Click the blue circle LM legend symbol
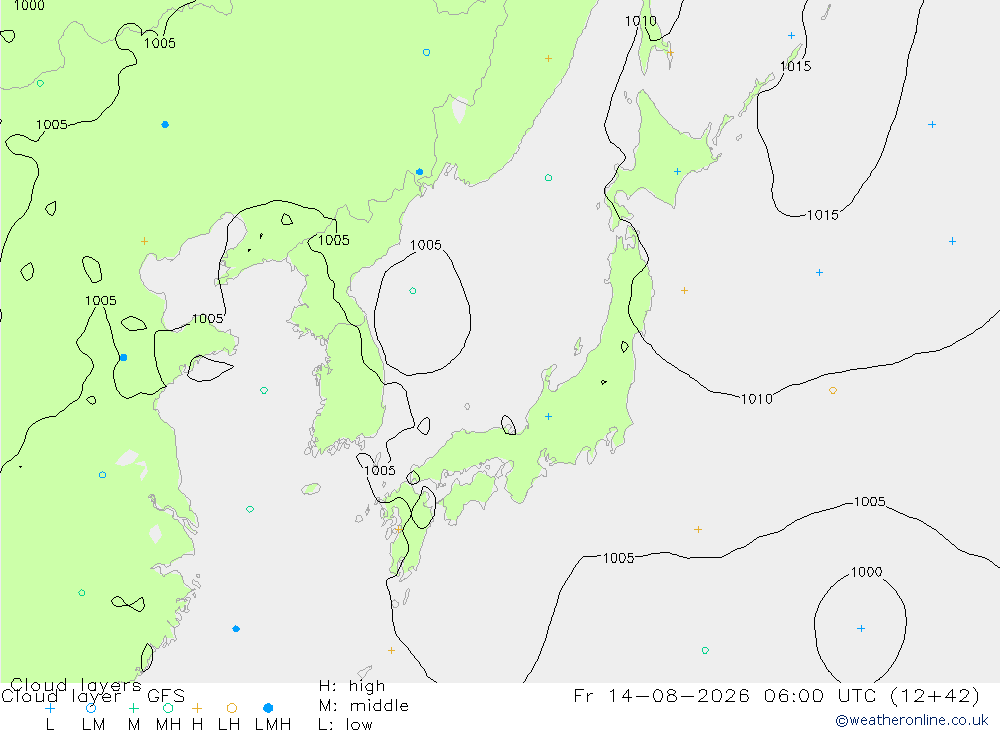 tap(91, 708)
